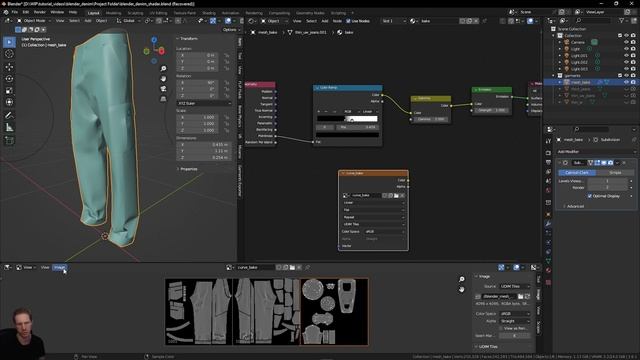Screen dimensions: 640x360
Task: Open the Add Modifier dropdown
Action: coord(596,151)
